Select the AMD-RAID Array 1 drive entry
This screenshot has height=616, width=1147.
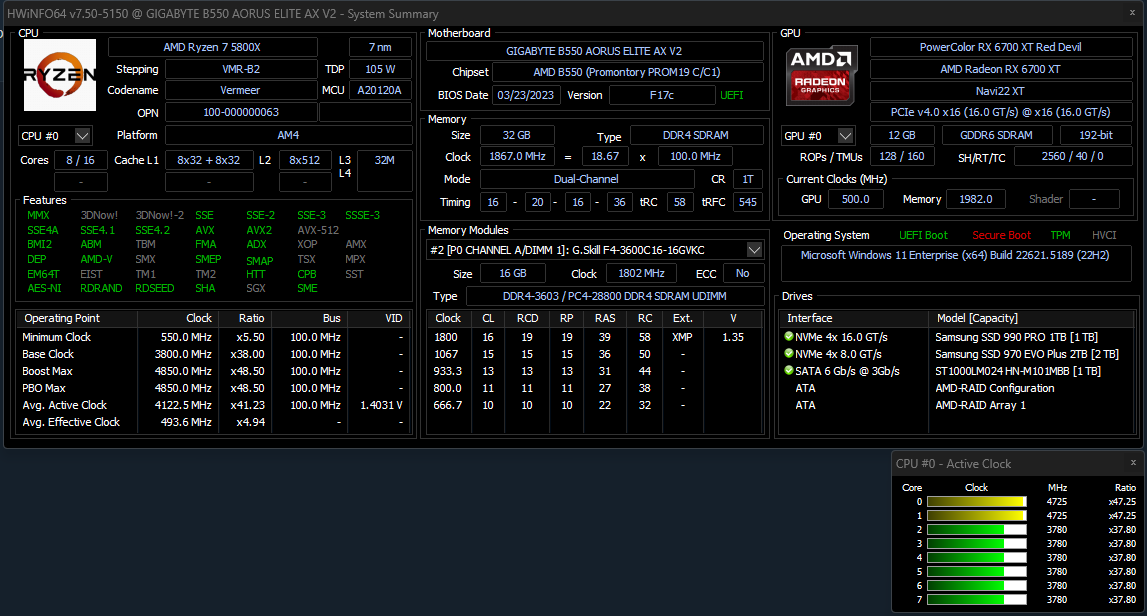[956, 405]
